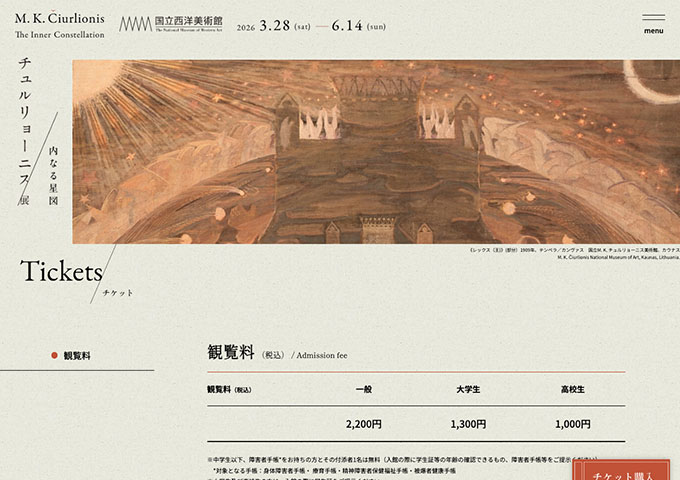Open the National Museum of Western Art logo
The width and height of the screenshot is (680, 480).
pyautogui.click(x=171, y=24)
